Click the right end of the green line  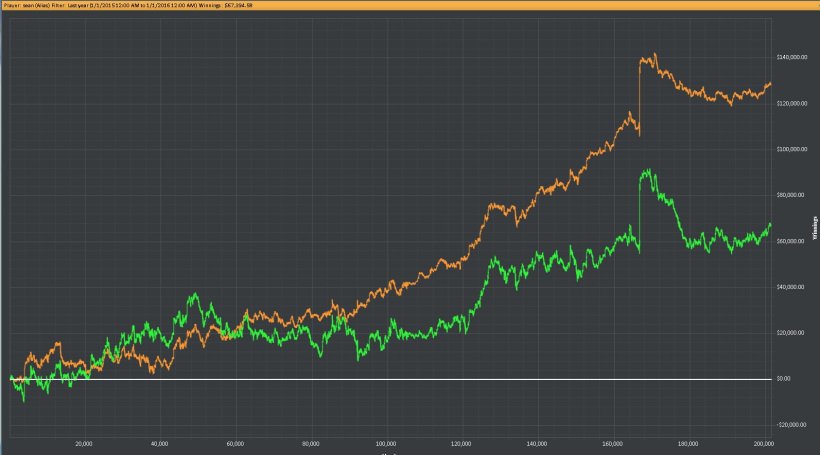pos(770,224)
